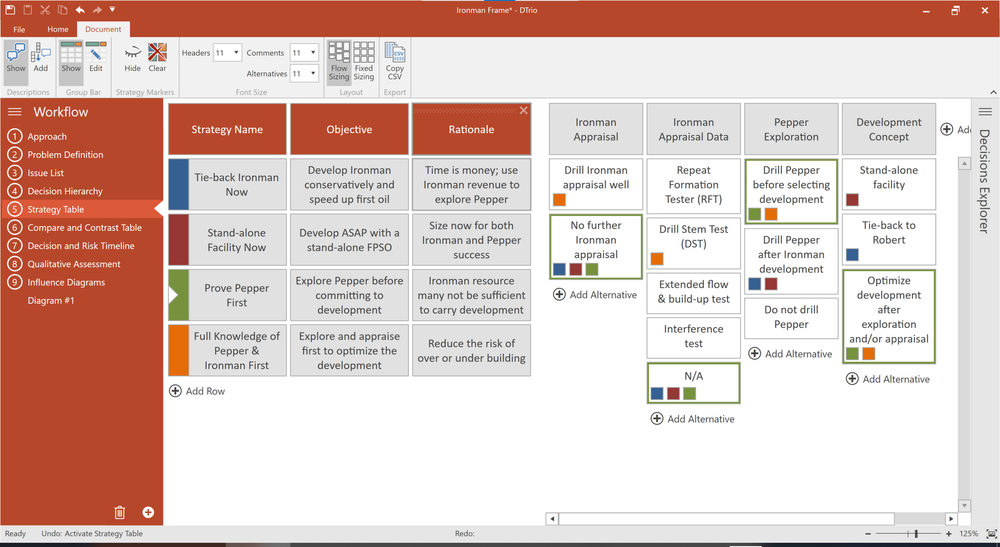Click orange marker under Drill Stem Test

(657, 258)
